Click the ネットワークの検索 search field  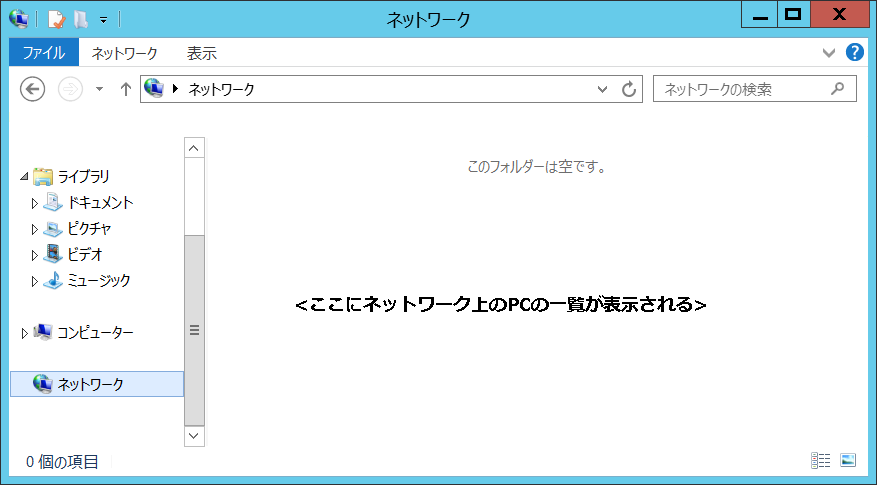(x=755, y=89)
